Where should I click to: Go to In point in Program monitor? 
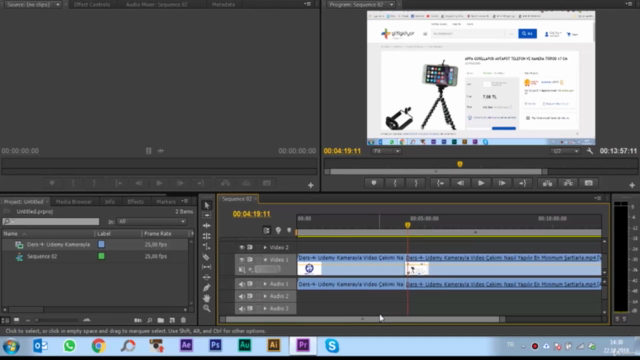[440, 183]
